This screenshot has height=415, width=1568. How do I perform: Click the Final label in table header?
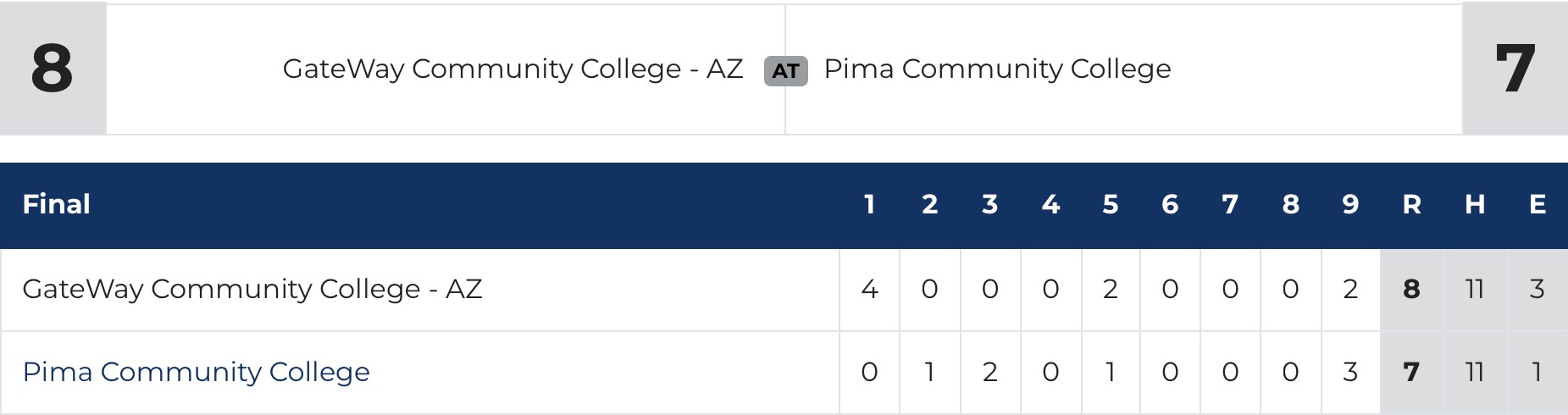56,204
